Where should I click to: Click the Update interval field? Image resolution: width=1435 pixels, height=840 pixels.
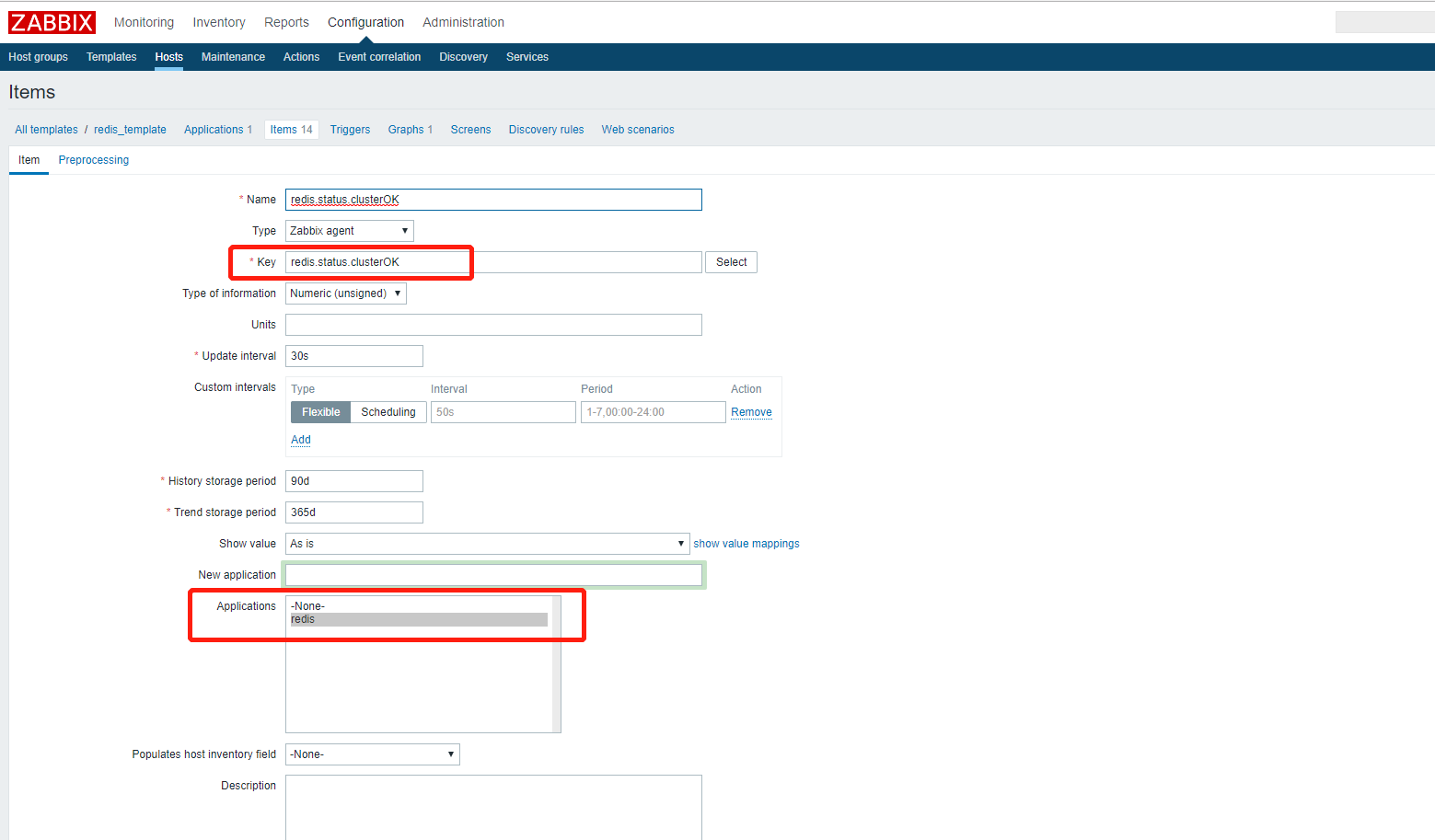click(x=354, y=356)
